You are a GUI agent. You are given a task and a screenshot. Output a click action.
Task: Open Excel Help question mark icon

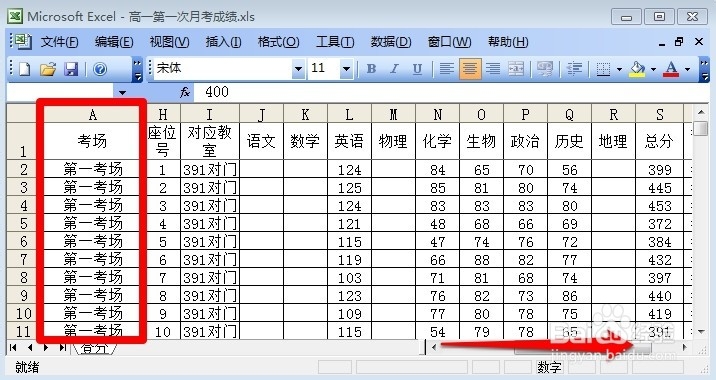click(x=100, y=69)
